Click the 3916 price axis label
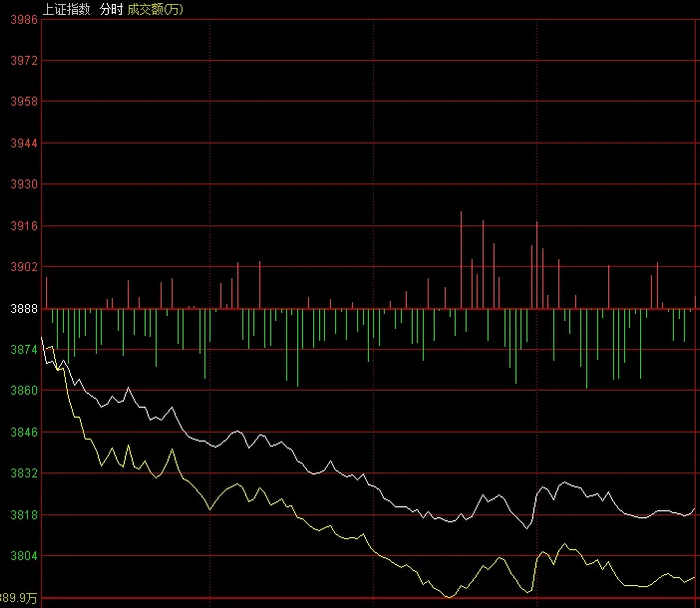The image size is (700, 608). (24, 226)
